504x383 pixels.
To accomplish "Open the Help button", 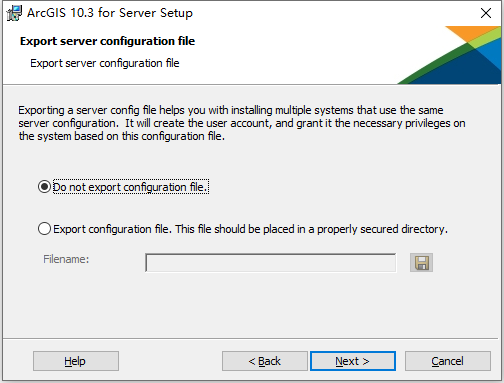I will 76,361.
